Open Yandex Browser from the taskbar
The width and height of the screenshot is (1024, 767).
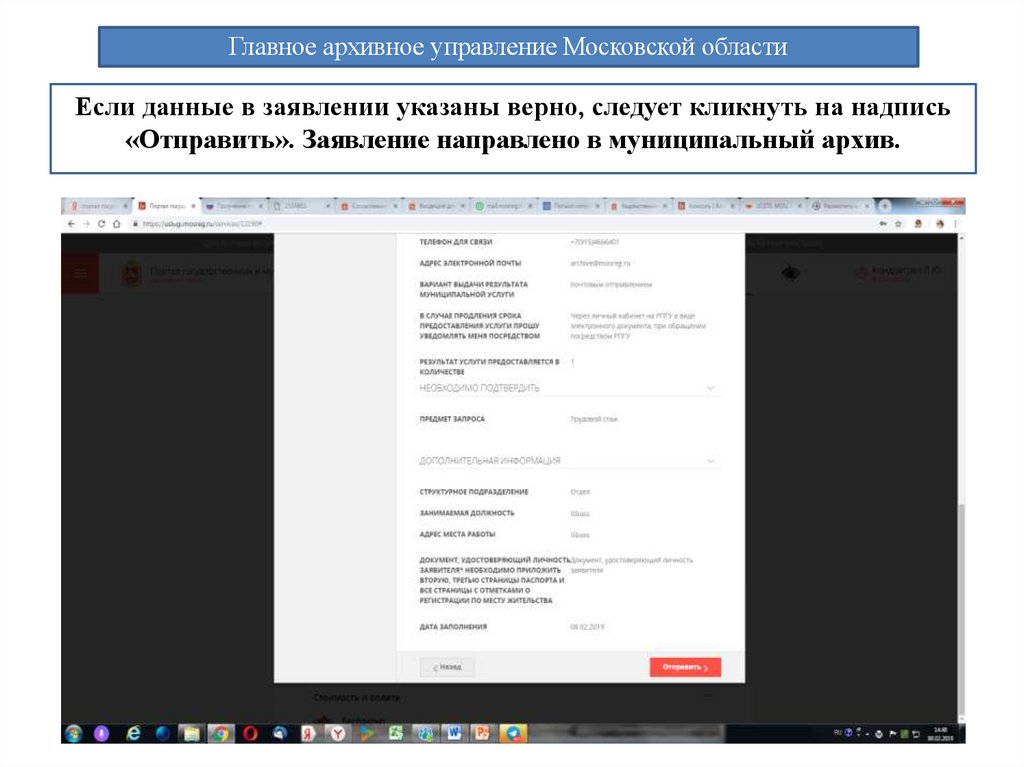pos(338,734)
